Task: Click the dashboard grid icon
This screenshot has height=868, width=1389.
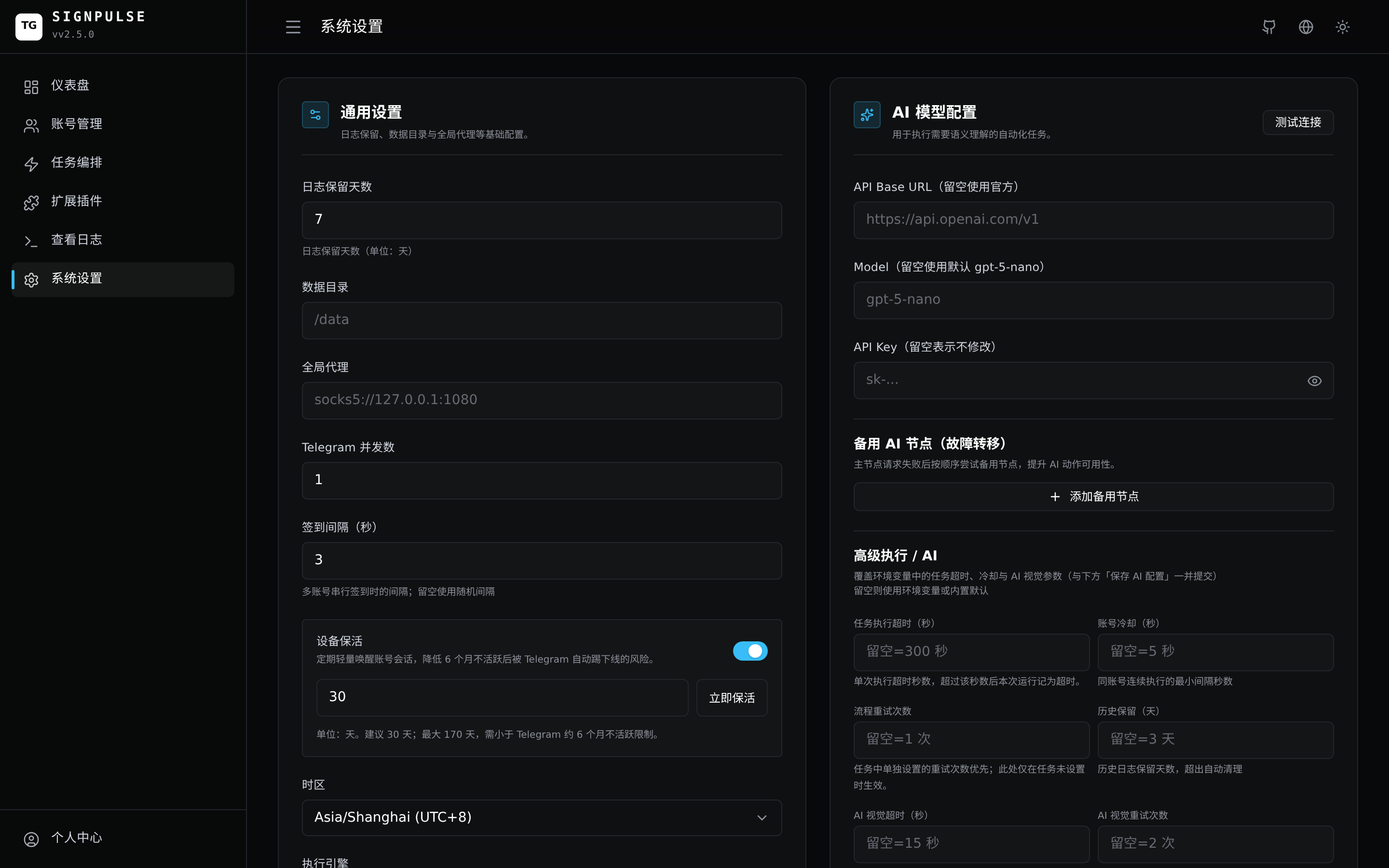Action: click(31, 87)
